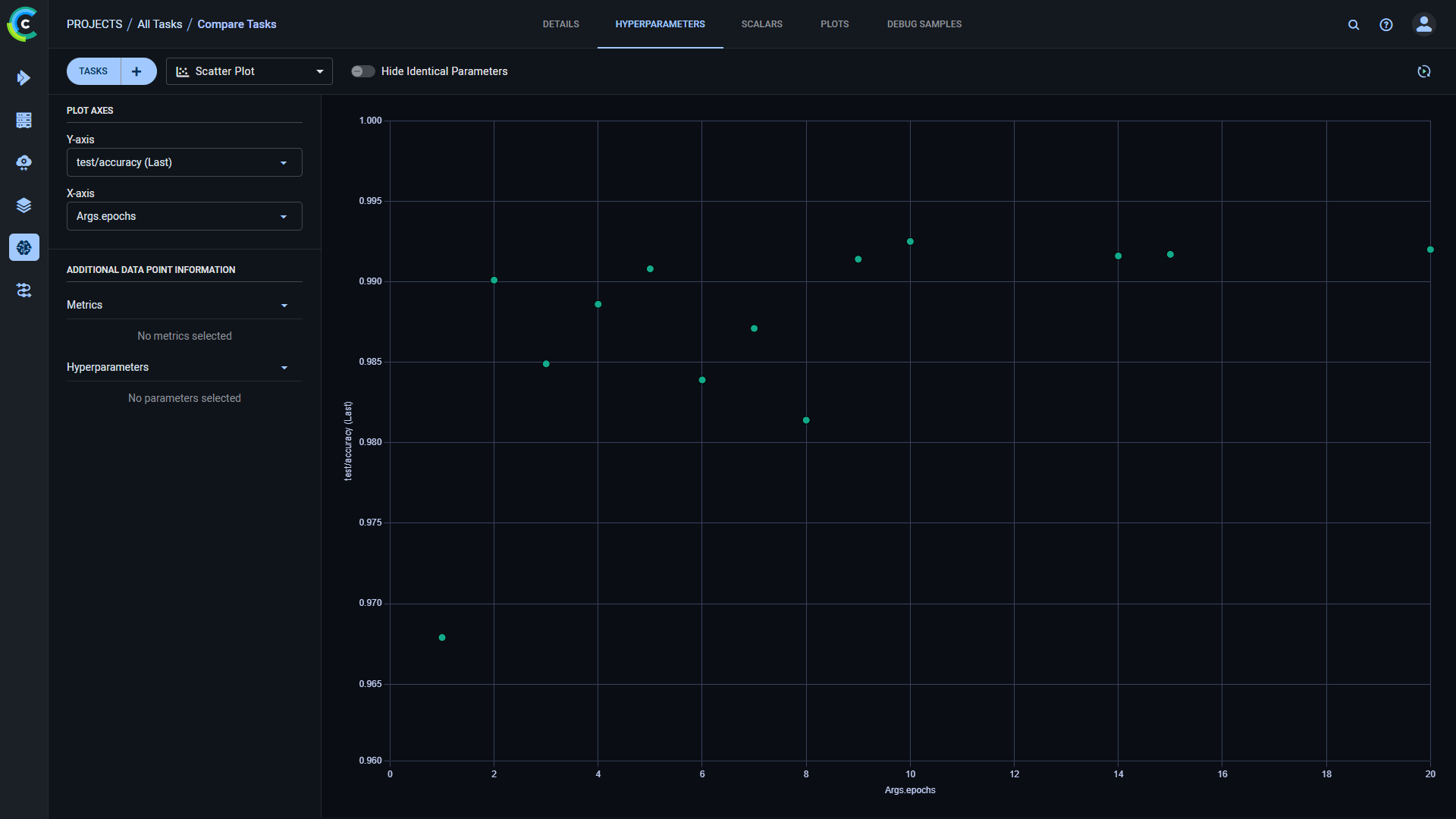Switch to the SCALARS tab

click(x=761, y=24)
